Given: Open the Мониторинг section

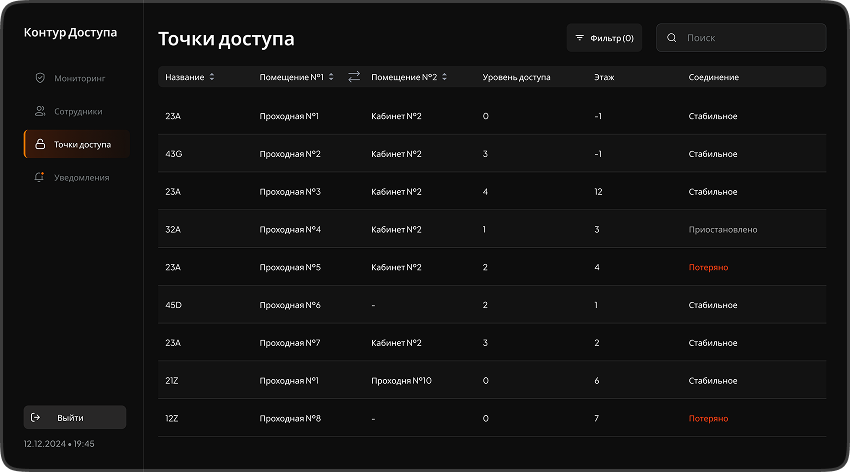Looking at the screenshot, I should (x=80, y=78).
